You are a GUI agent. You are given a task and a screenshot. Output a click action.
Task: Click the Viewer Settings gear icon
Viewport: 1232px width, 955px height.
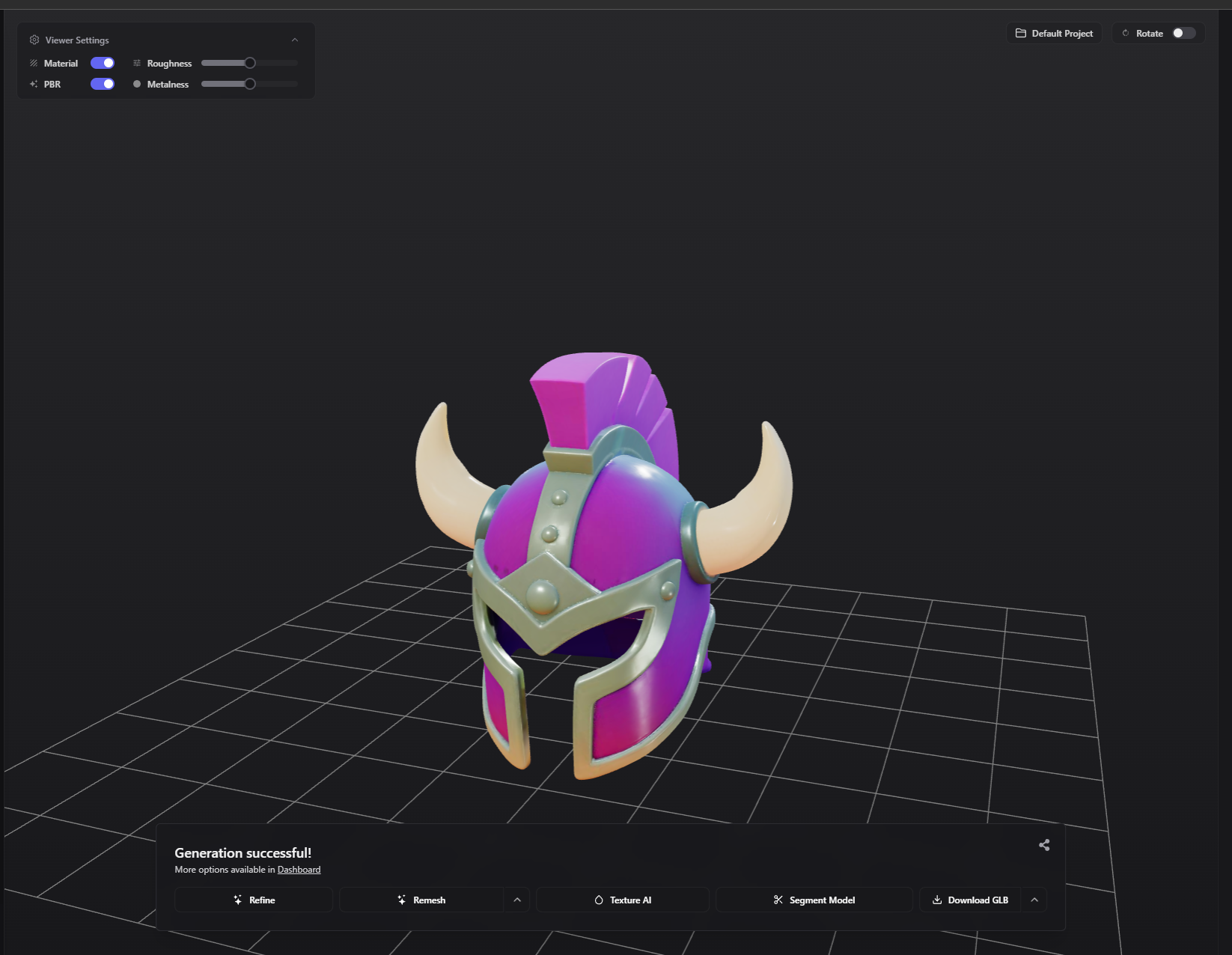(x=34, y=40)
